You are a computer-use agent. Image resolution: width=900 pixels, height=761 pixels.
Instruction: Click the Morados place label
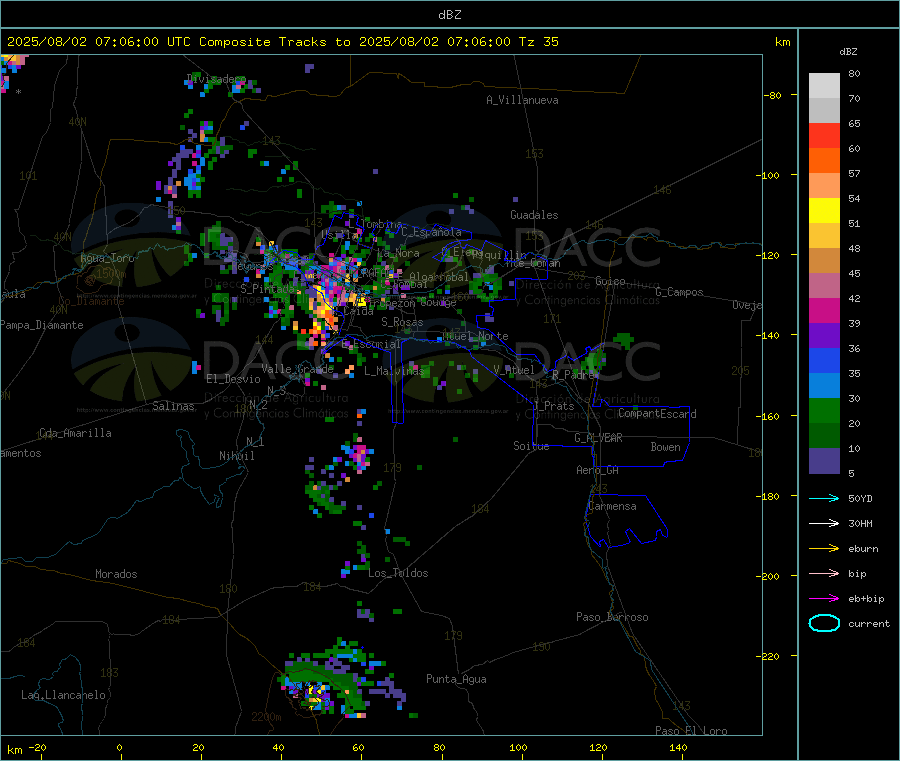[x=116, y=574]
